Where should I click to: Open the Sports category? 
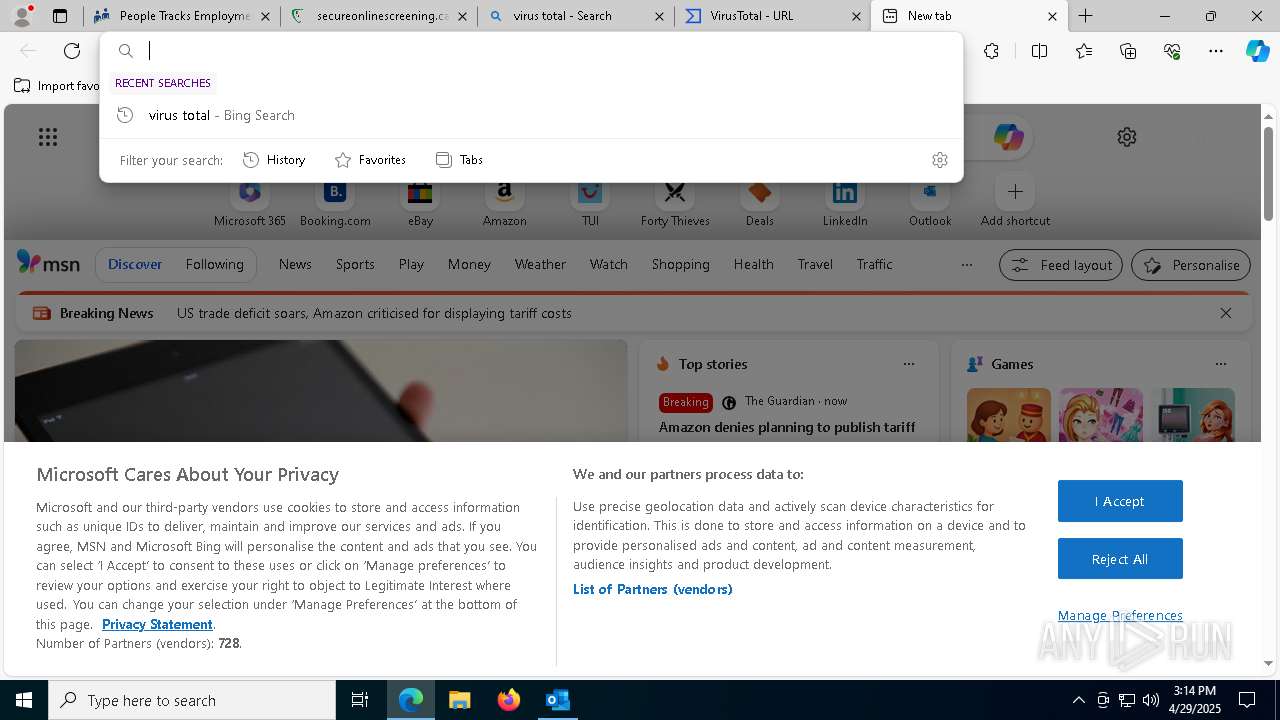[x=355, y=264]
